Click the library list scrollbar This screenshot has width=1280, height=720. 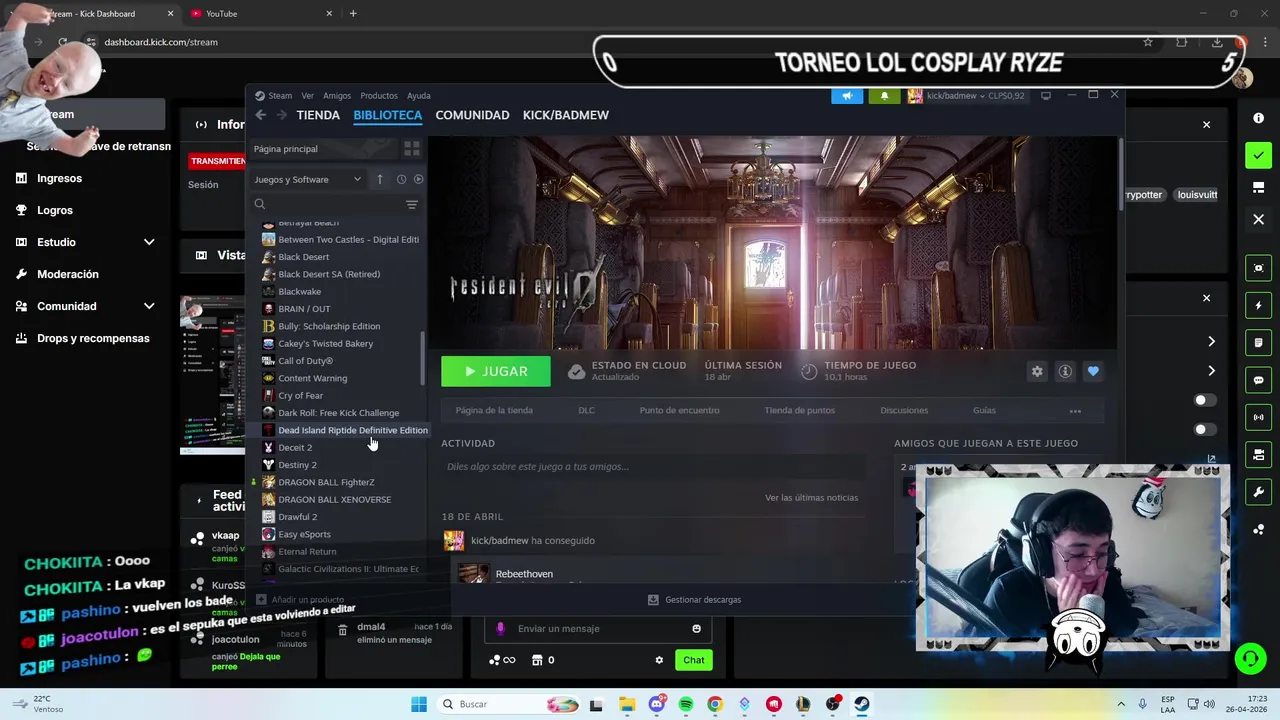pyautogui.click(x=423, y=359)
